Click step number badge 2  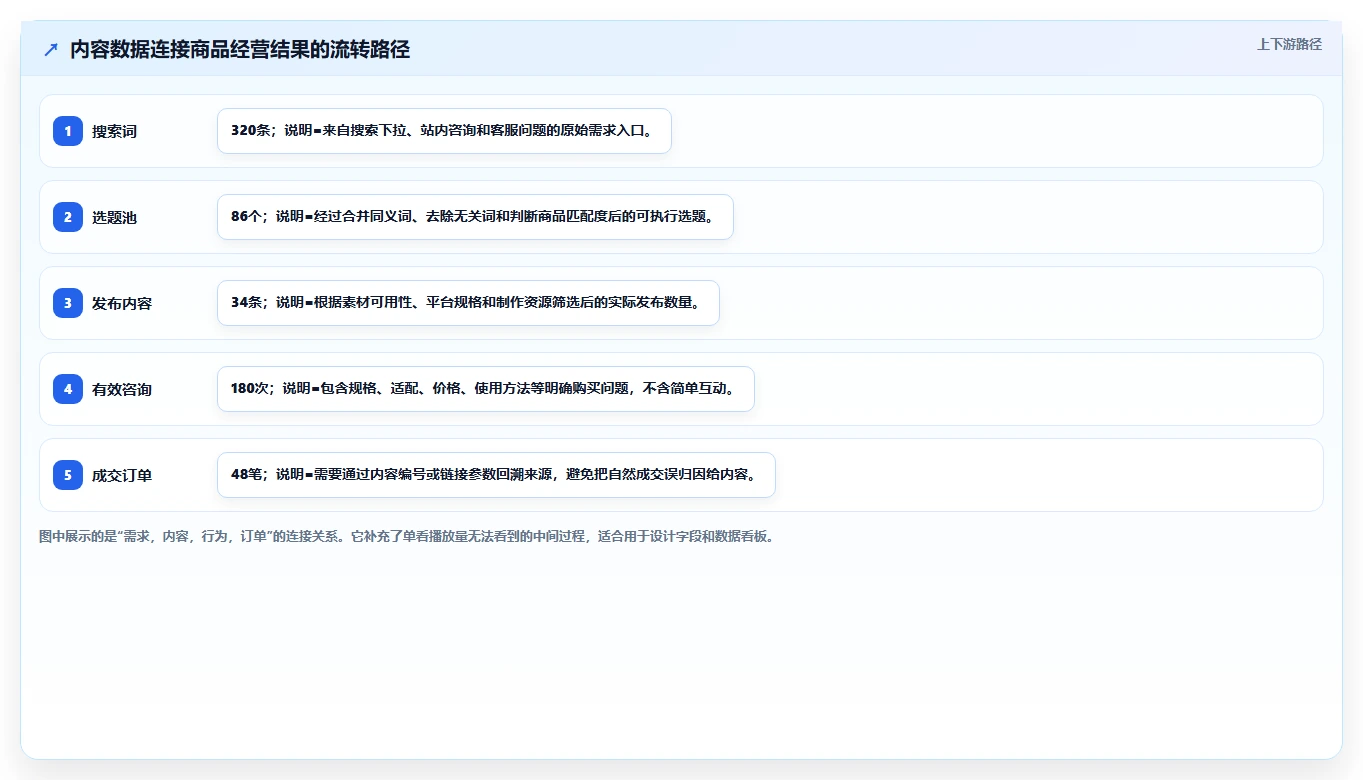68,217
